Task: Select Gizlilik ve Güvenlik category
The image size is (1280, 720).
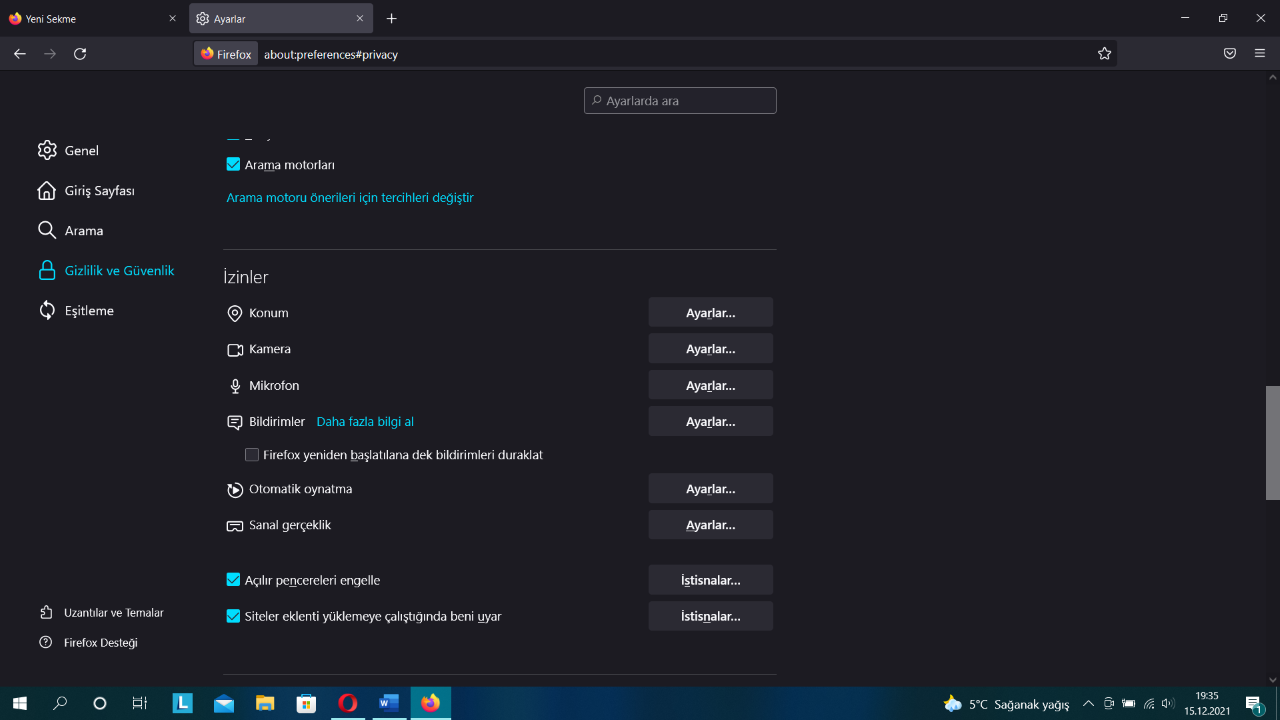Action: [x=106, y=270]
